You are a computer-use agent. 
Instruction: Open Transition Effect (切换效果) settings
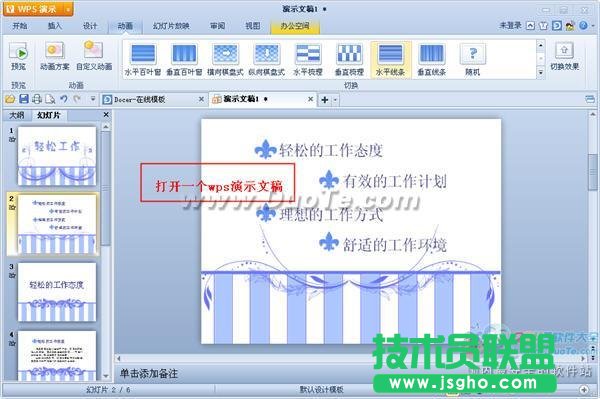[x=564, y=56]
